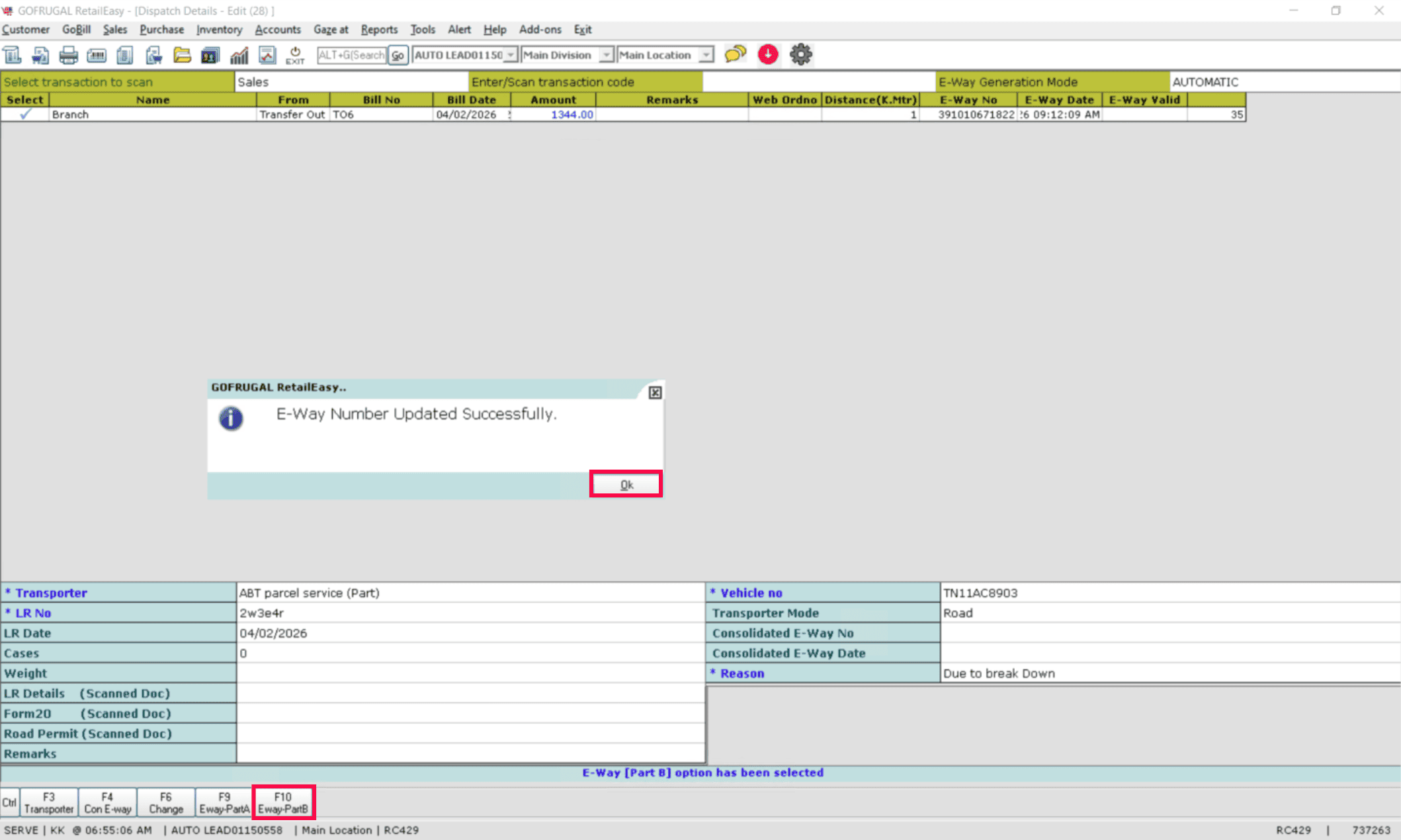
Task: Click the printer icon in toolbar
Action: pyautogui.click(x=68, y=55)
